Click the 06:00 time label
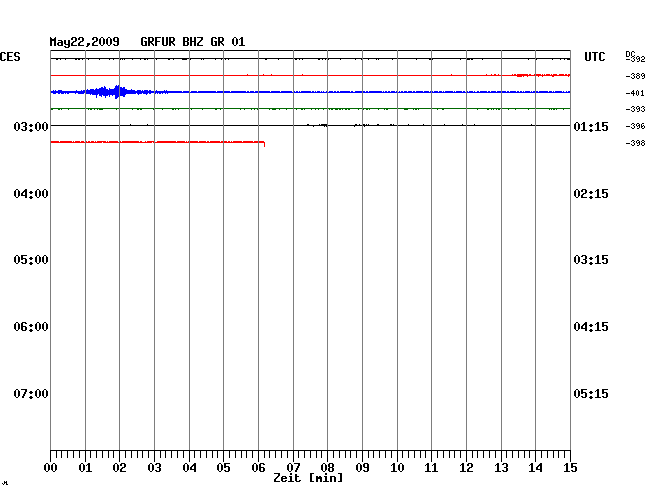The image size is (650, 494). point(31,327)
